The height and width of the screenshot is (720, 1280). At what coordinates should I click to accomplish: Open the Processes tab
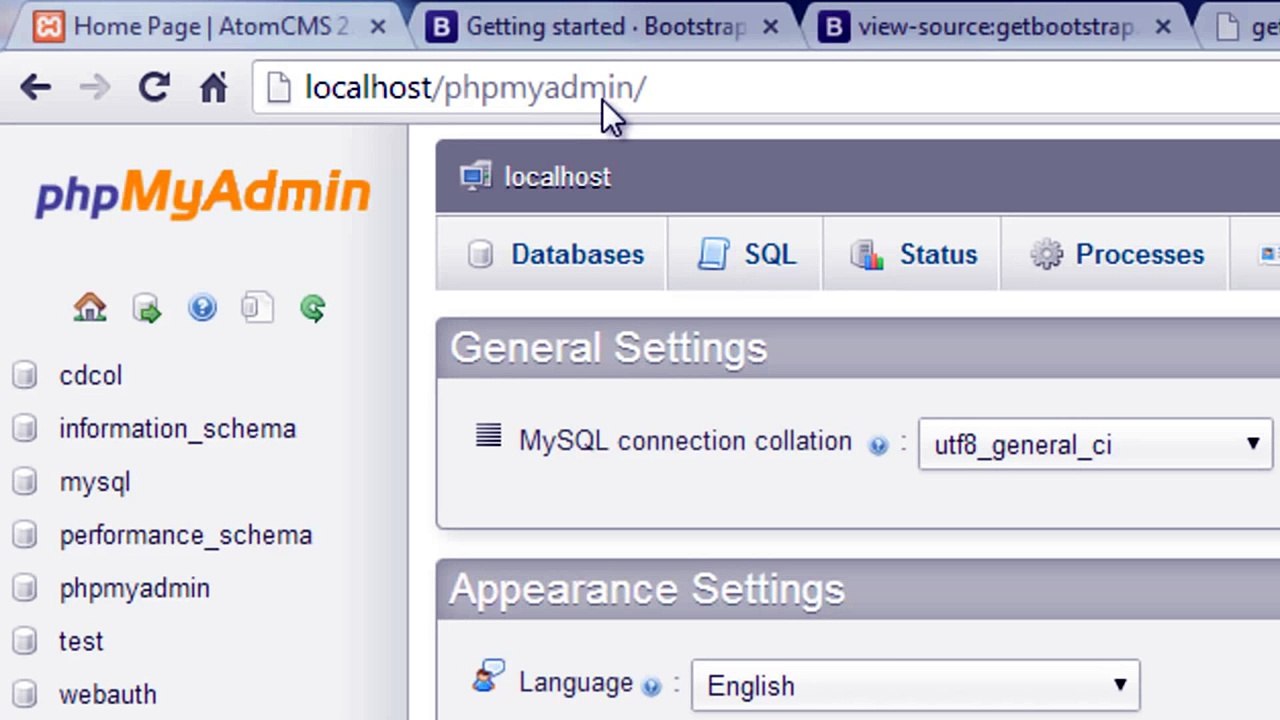coord(1116,255)
